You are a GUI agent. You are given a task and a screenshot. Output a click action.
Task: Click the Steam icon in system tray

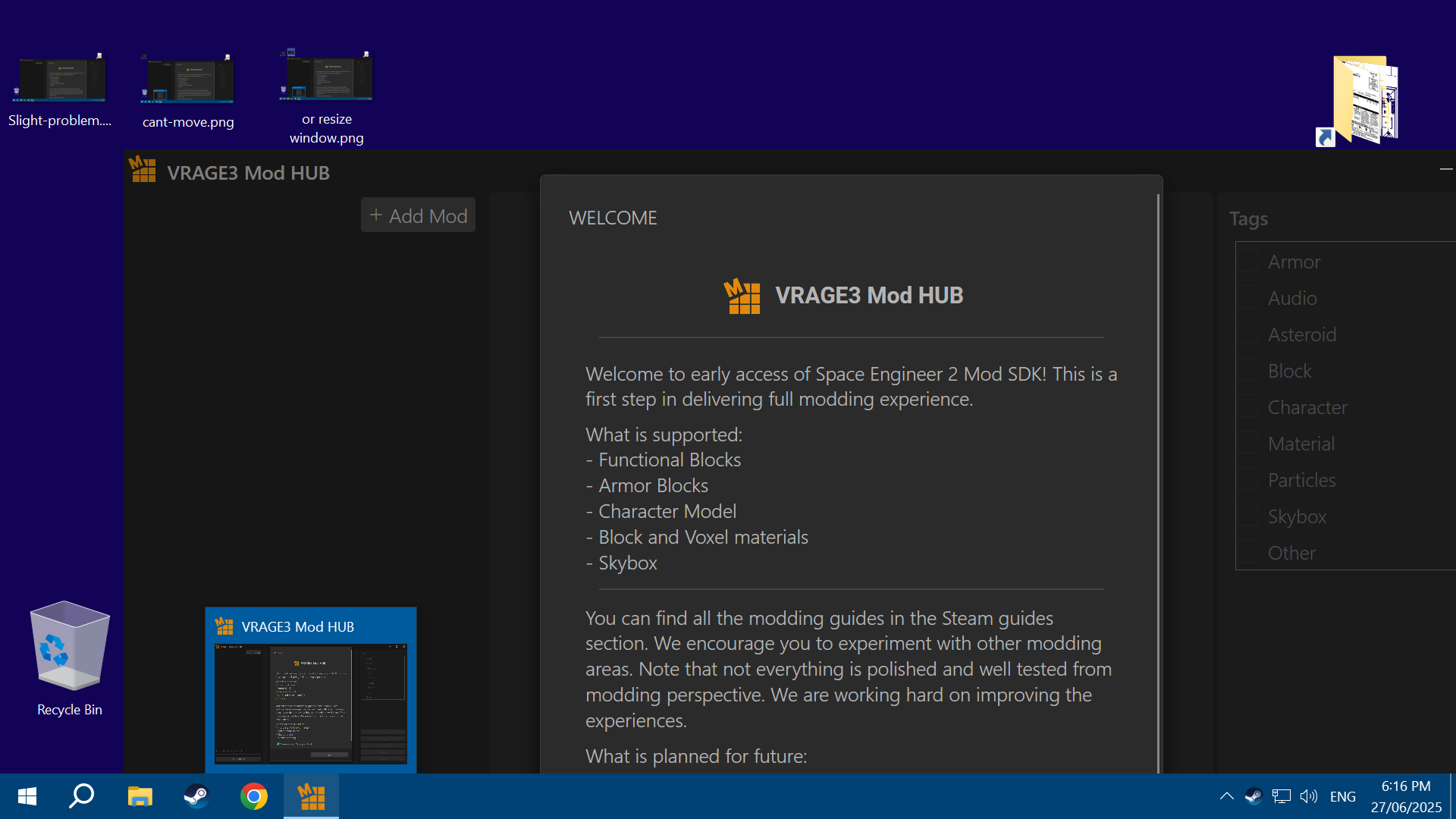pos(1253,796)
